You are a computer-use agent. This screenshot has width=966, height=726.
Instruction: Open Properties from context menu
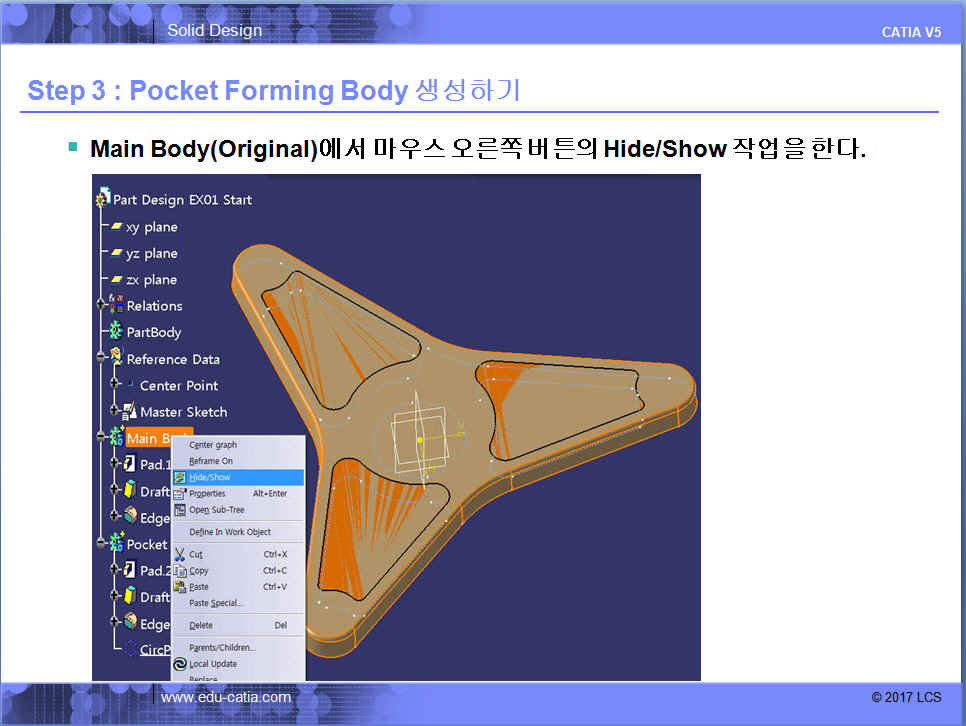coord(208,493)
